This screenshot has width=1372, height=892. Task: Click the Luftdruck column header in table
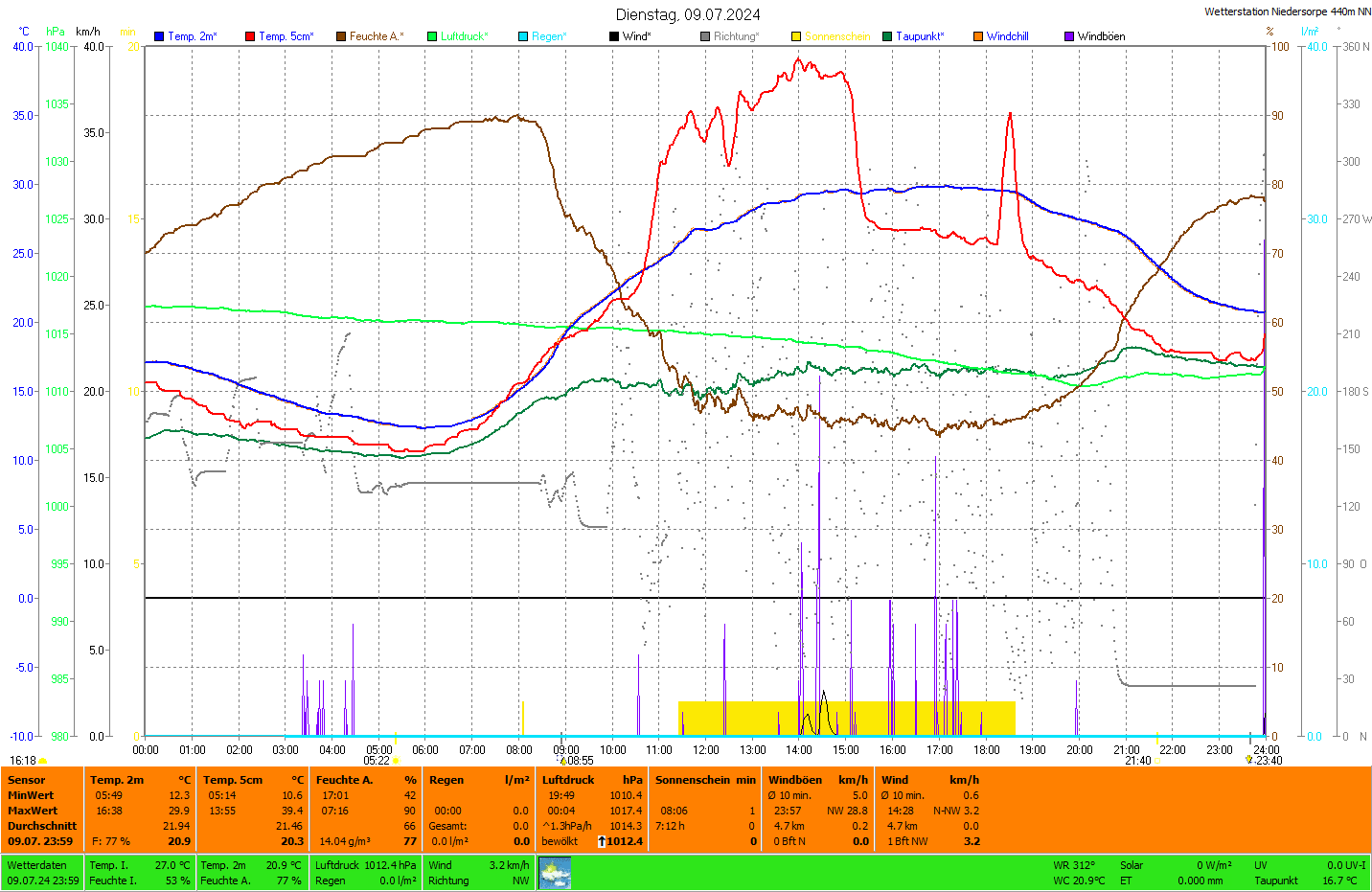(x=568, y=780)
